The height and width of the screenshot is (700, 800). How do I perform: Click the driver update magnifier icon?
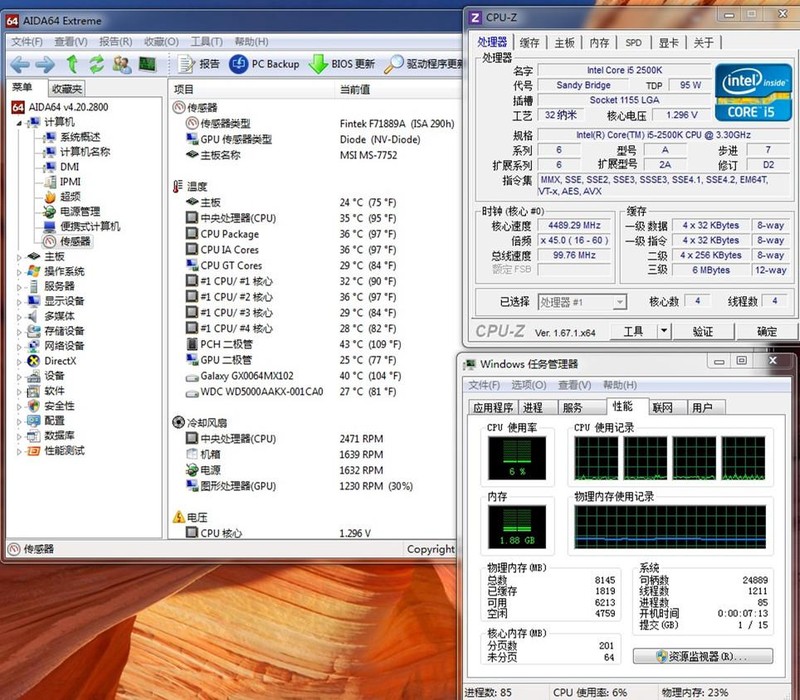394,64
